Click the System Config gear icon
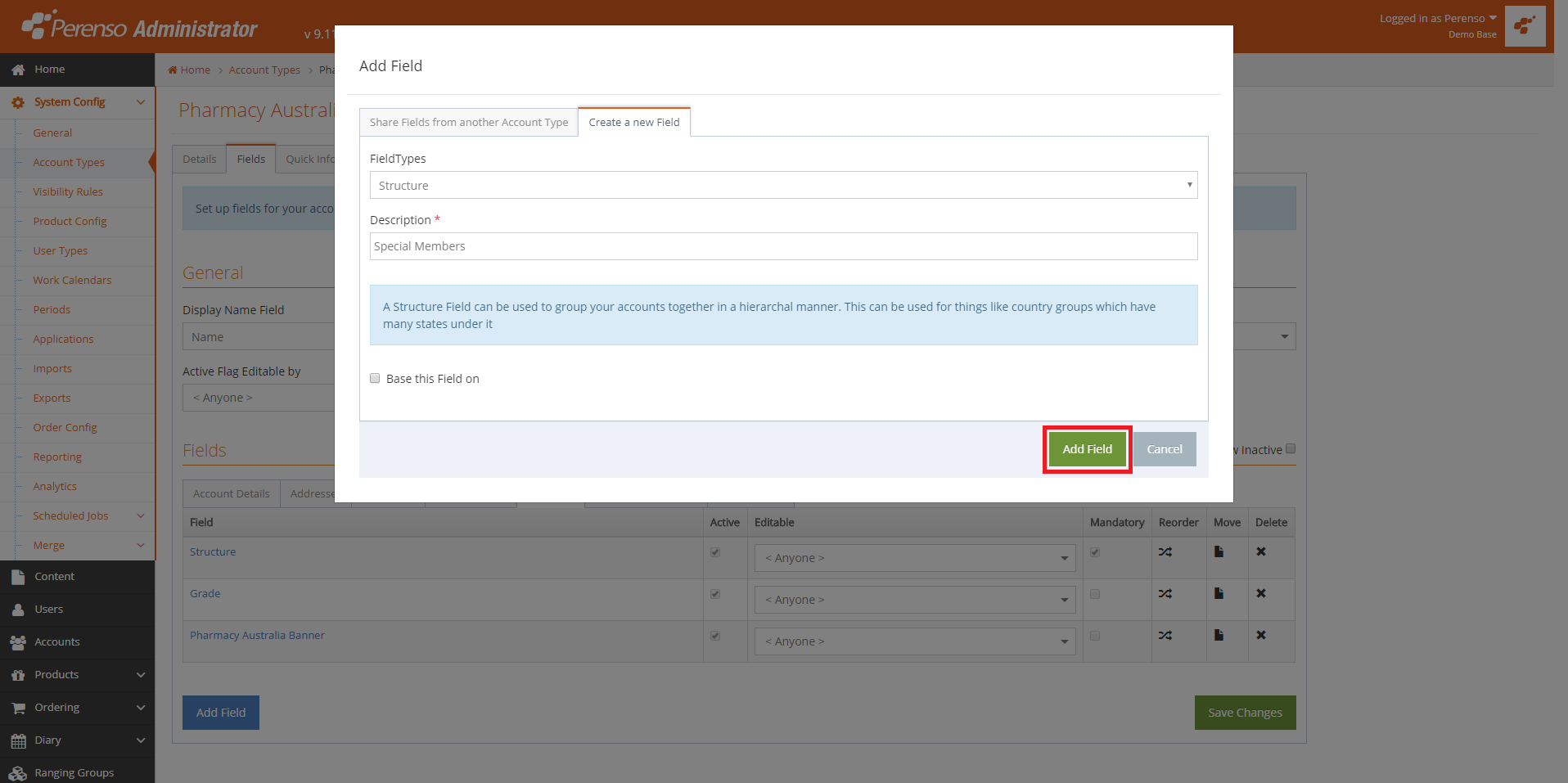This screenshot has width=1568, height=783. click(18, 103)
